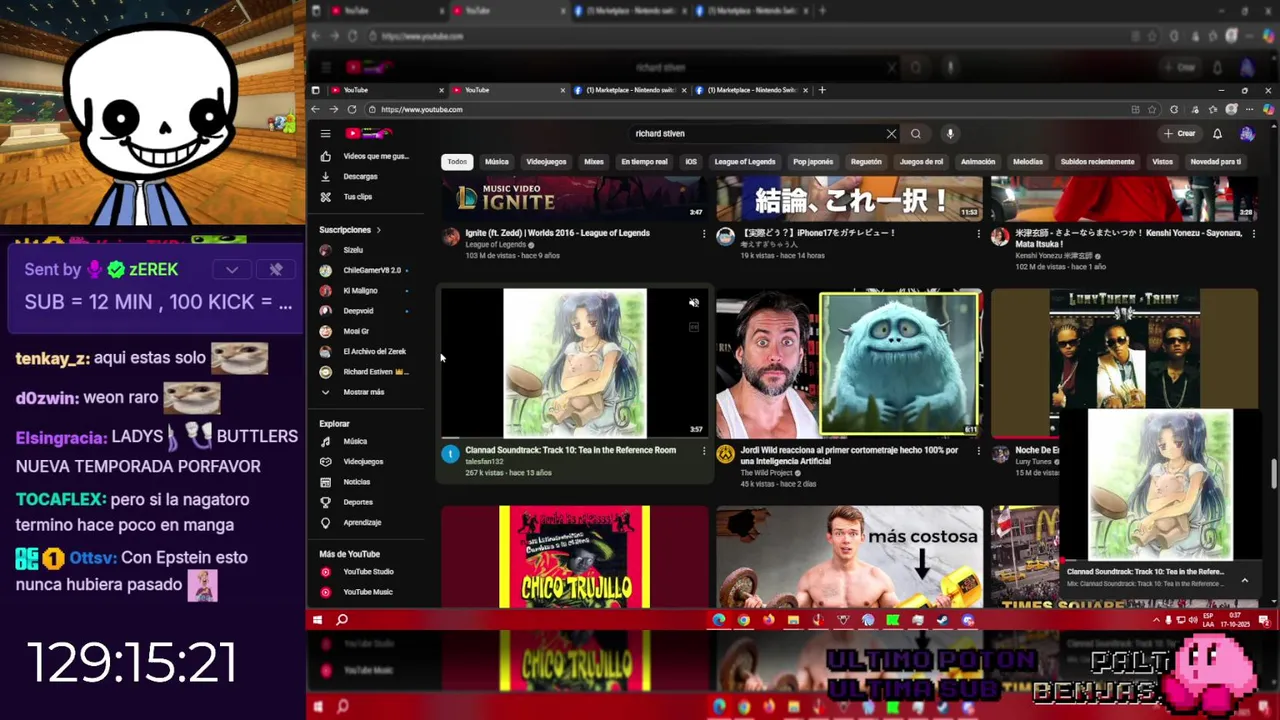Open Steam from the taskbar
Screen dimensions: 1280x720
[x=943, y=620]
